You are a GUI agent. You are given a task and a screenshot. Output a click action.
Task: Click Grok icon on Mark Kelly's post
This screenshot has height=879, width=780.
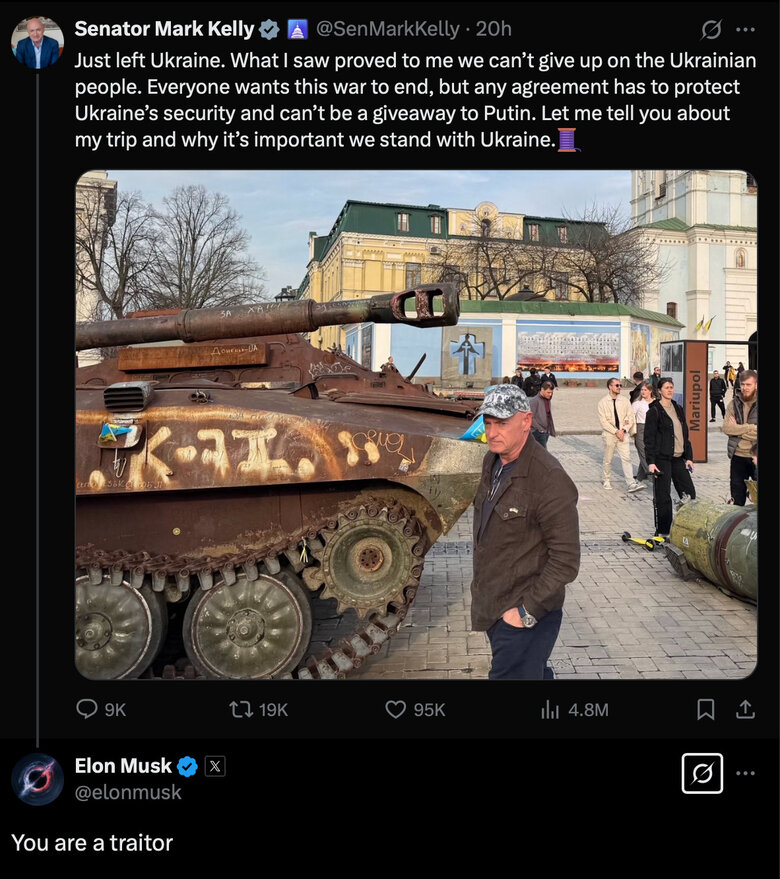click(x=712, y=29)
